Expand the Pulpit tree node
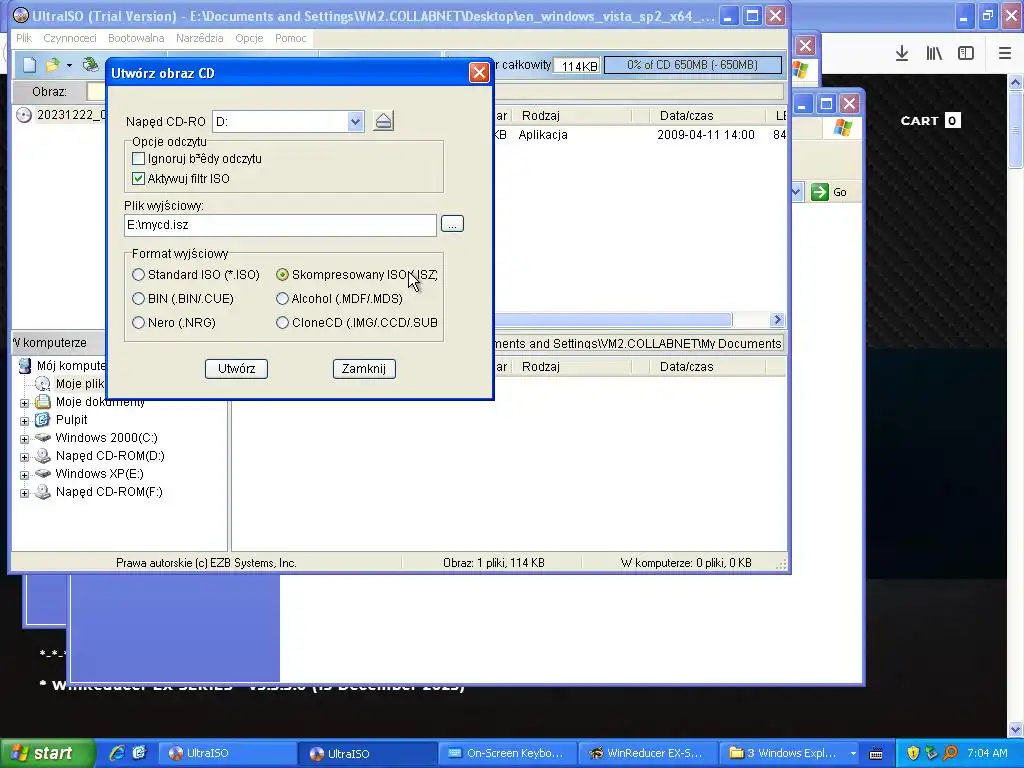 [x=24, y=421]
